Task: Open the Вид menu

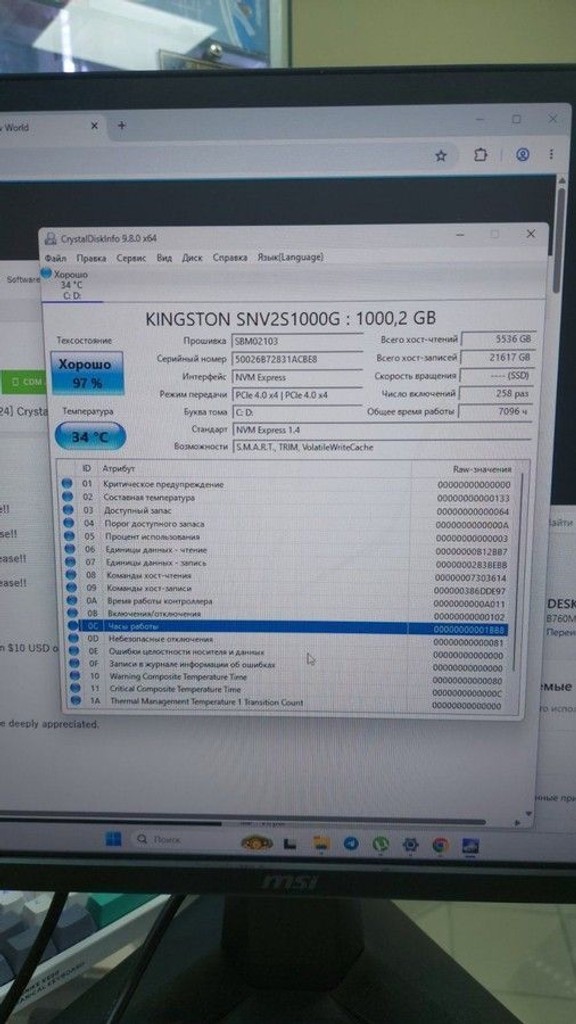Action: [x=165, y=257]
